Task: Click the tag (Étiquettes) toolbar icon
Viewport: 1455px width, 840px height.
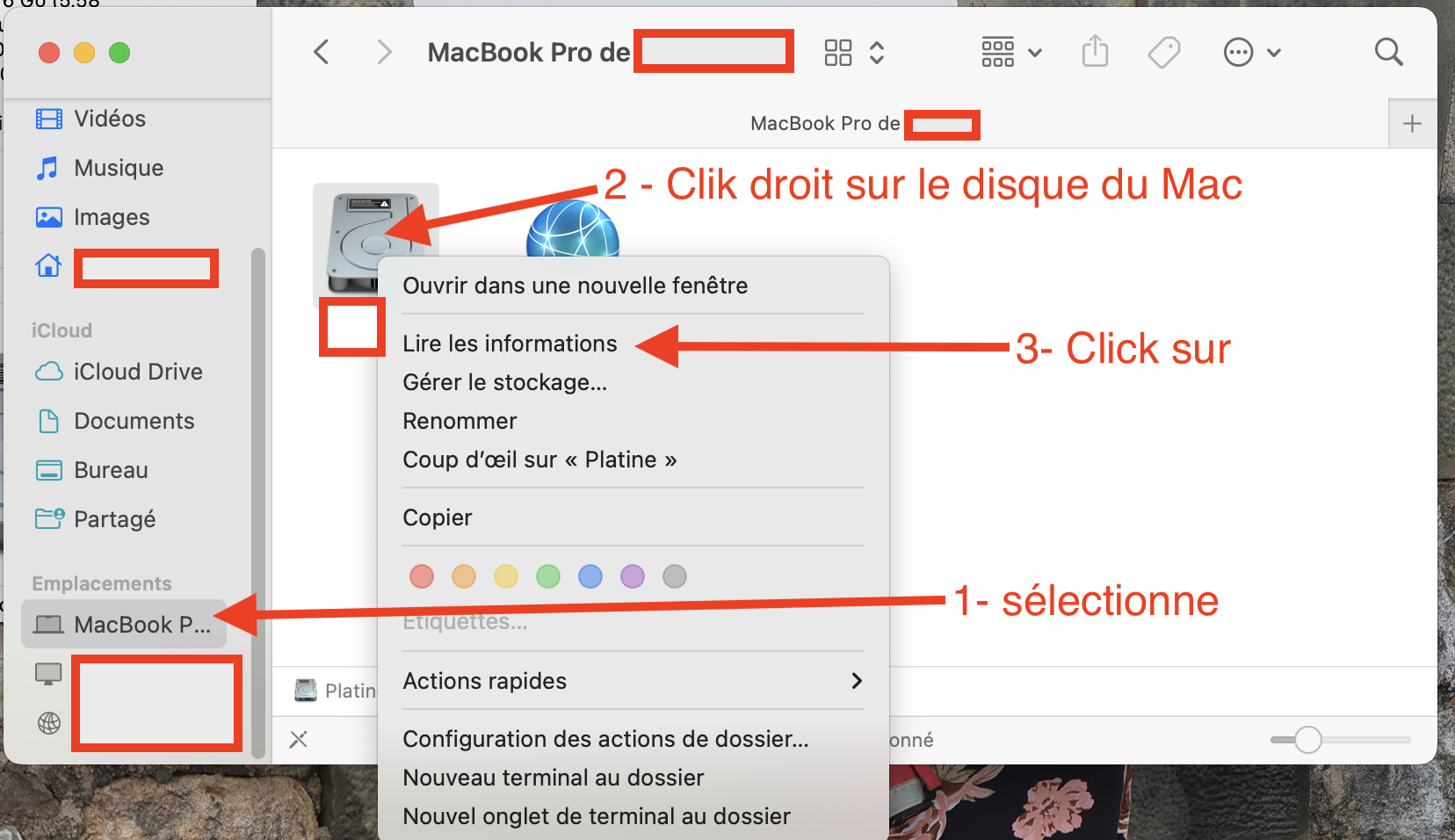Action: point(1164,53)
